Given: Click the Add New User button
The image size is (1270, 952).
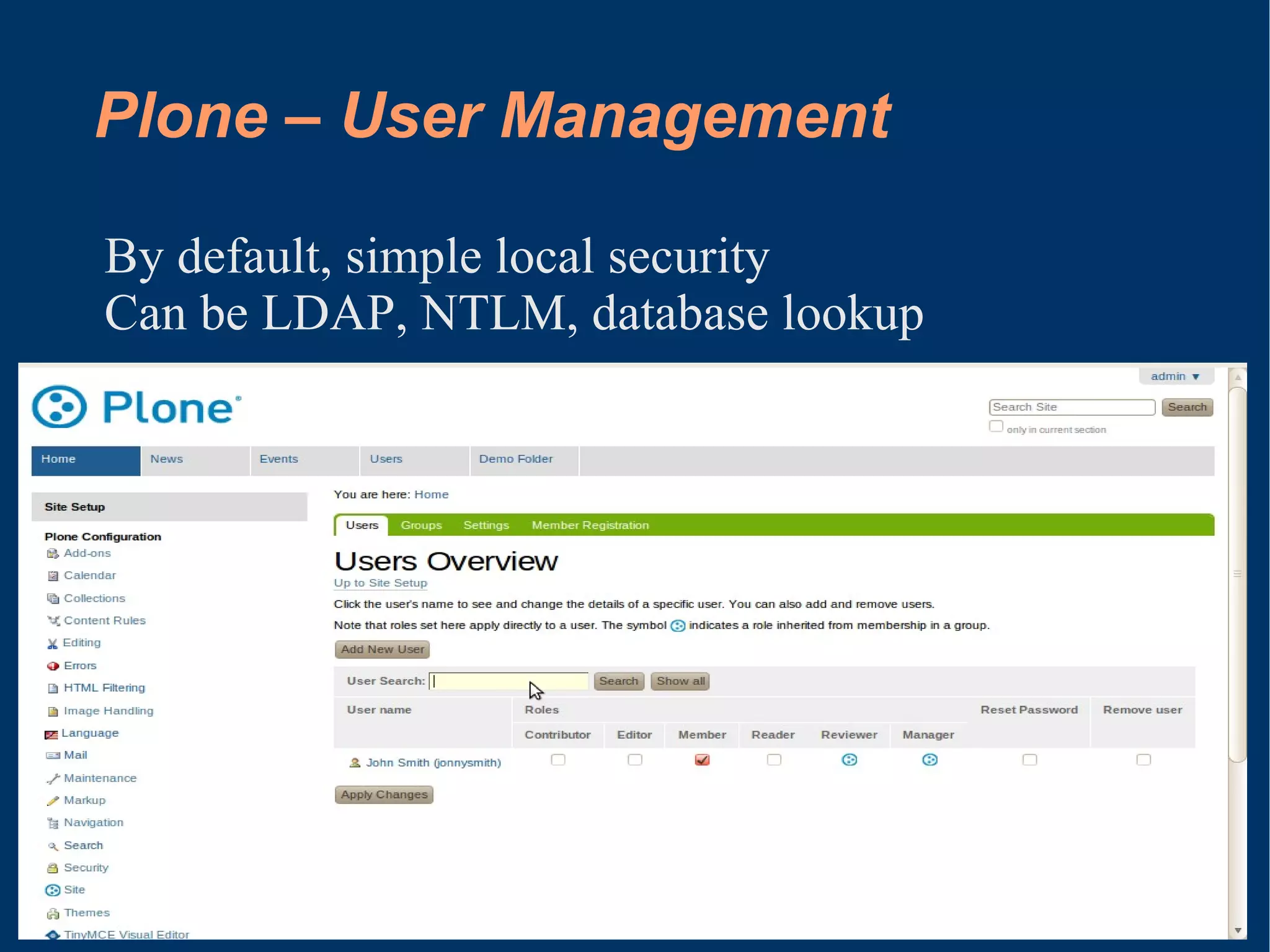Looking at the screenshot, I should point(382,649).
